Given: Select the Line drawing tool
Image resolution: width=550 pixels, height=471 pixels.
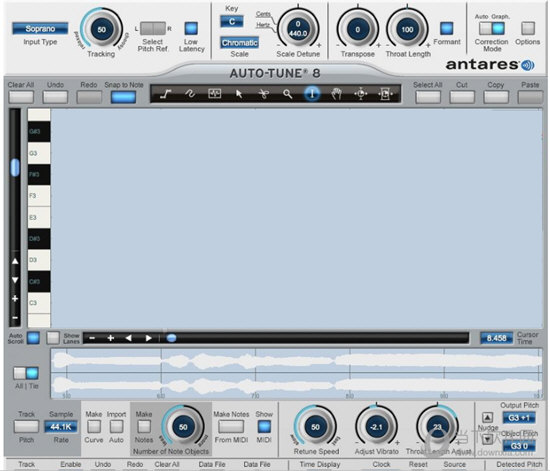Looking at the screenshot, I should pyautogui.click(x=165, y=94).
